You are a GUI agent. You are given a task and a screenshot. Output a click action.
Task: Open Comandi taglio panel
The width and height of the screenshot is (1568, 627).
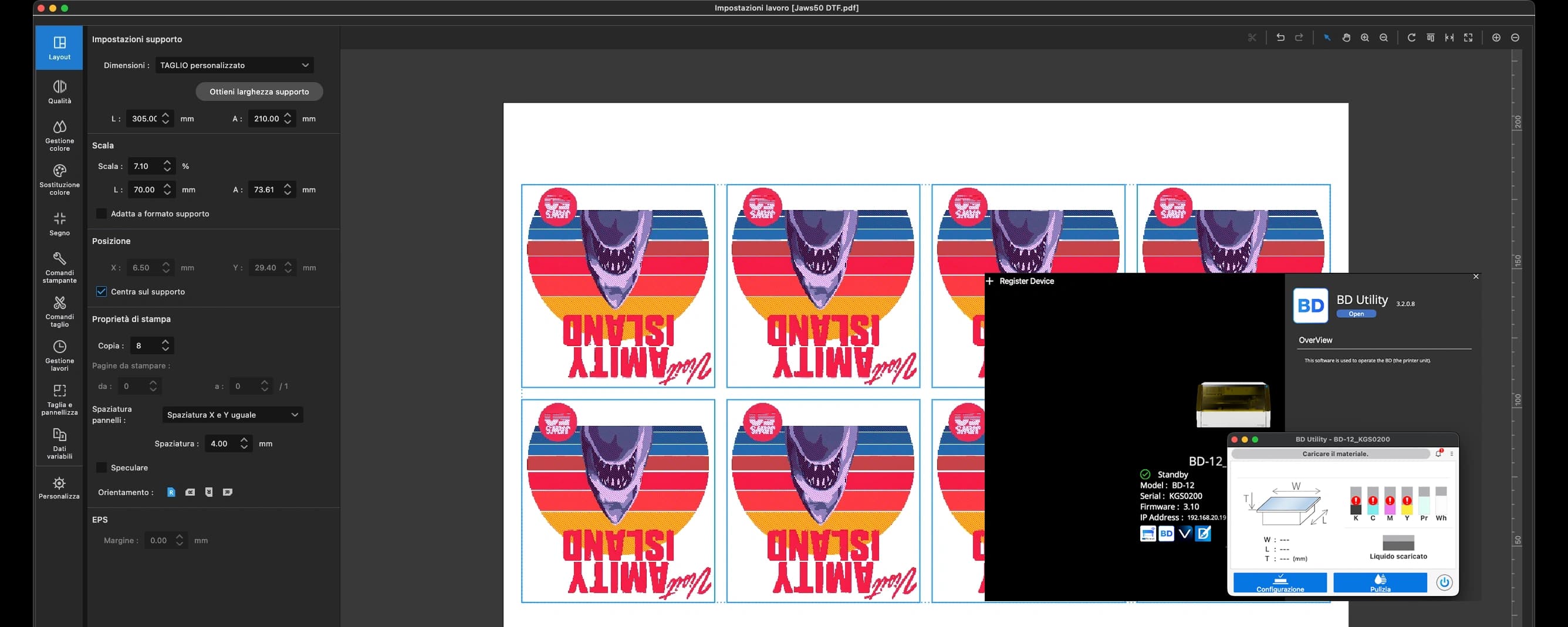pos(60,311)
